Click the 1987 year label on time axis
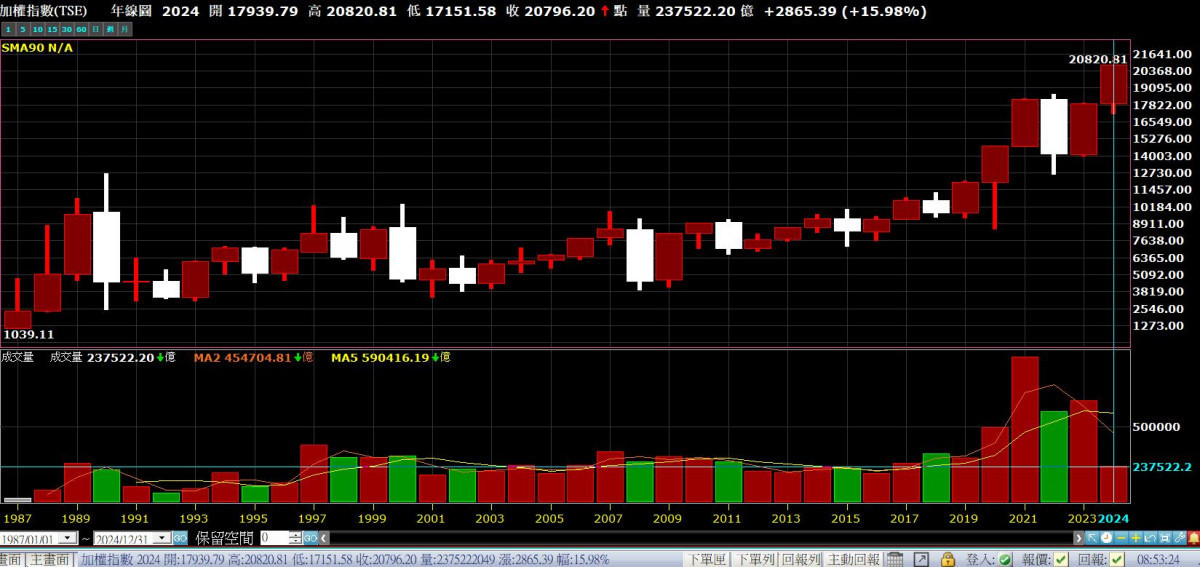 (x=16, y=520)
